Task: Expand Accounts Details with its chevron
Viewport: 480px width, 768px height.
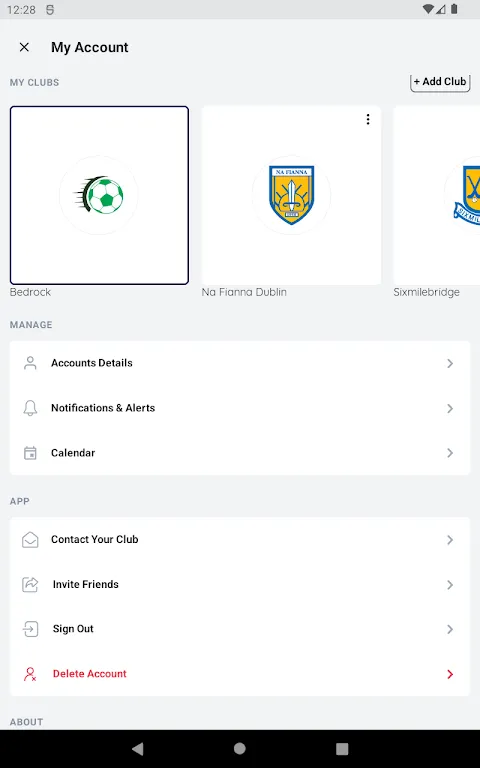Action: click(x=450, y=363)
